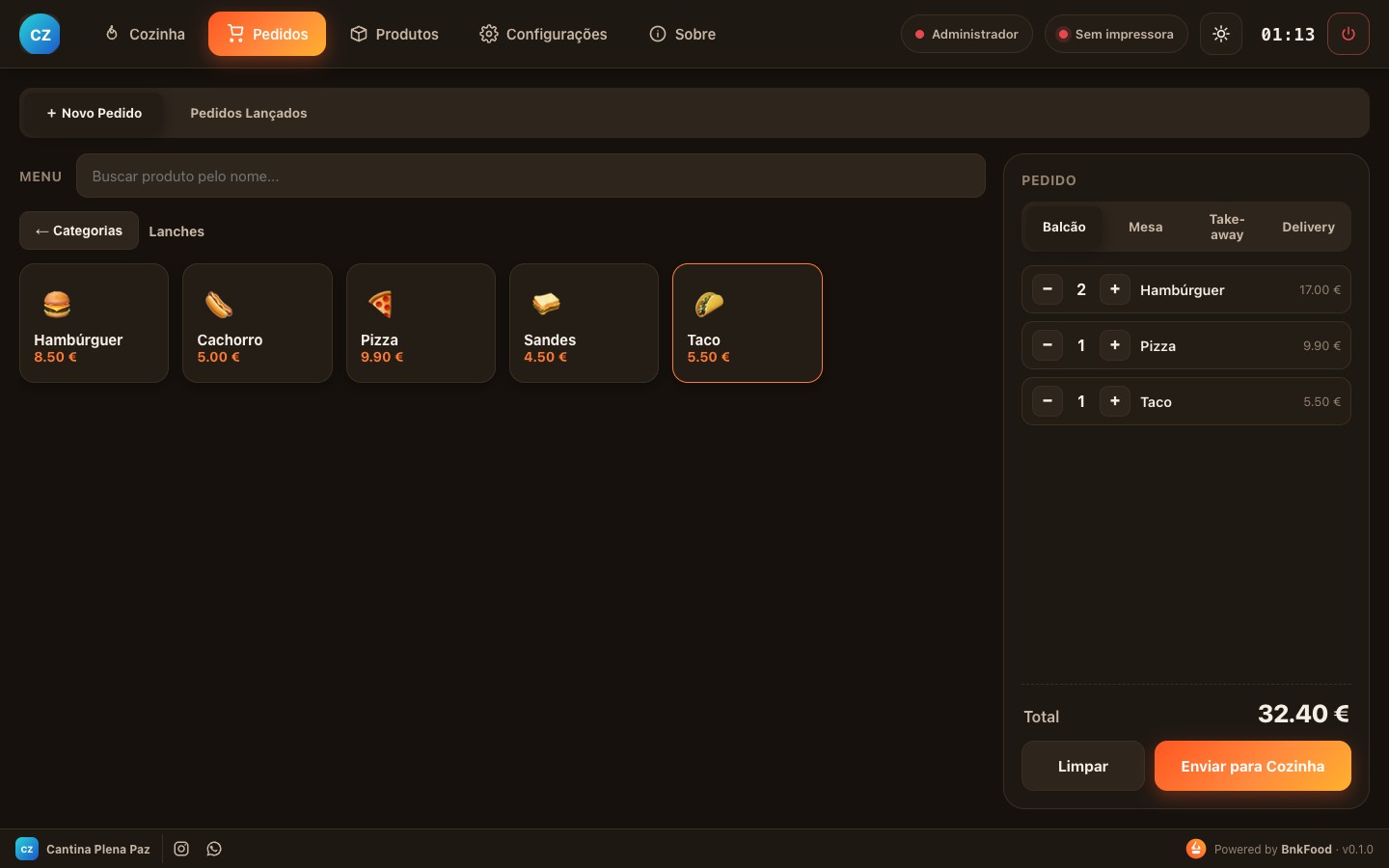Click the Administrador user badge
Image resolution: width=1389 pixels, height=868 pixels.
[x=967, y=34]
